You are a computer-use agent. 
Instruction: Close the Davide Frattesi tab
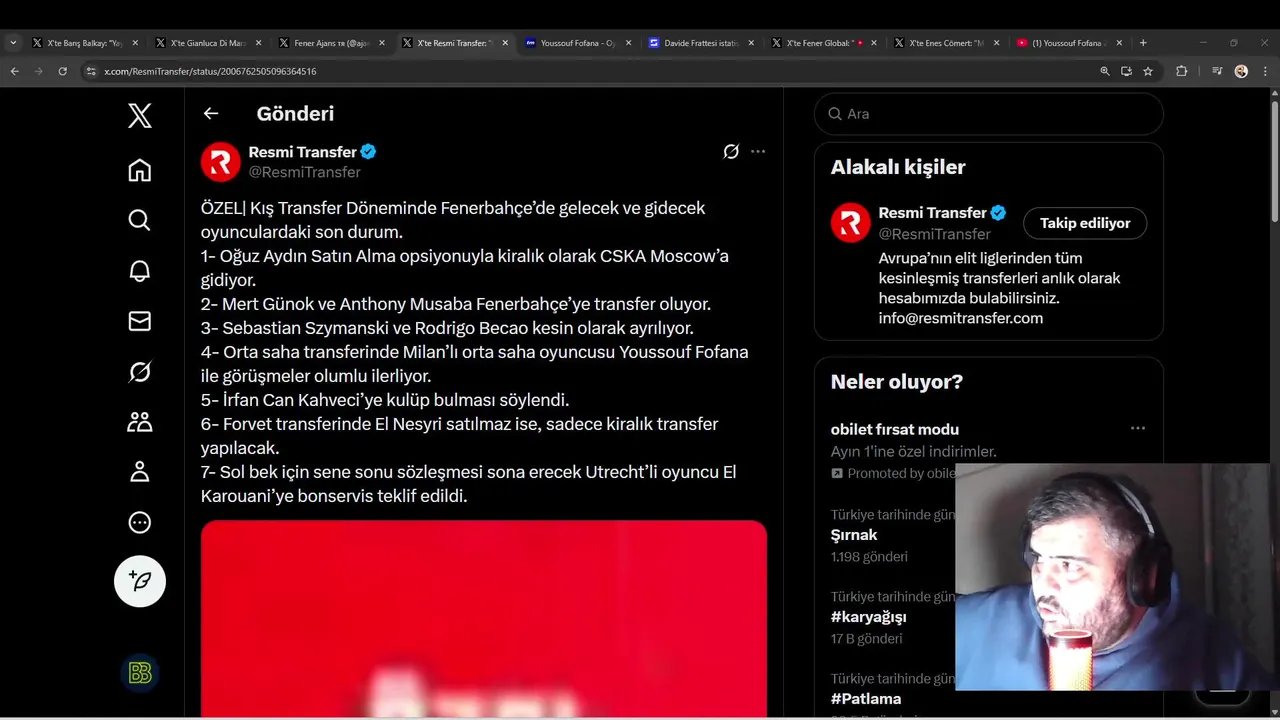coord(751,43)
